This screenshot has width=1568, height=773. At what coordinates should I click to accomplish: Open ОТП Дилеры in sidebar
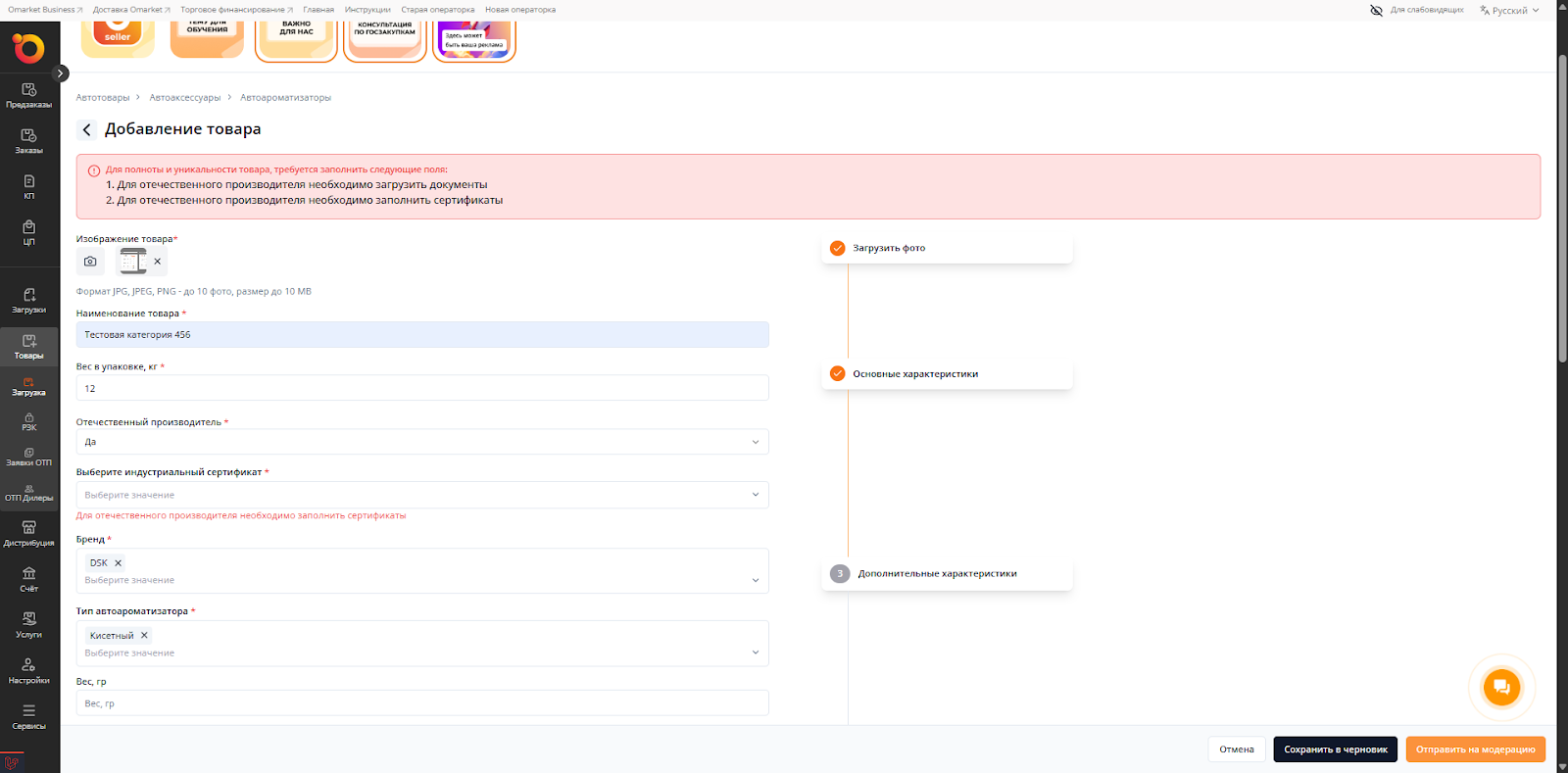click(28, 492)
